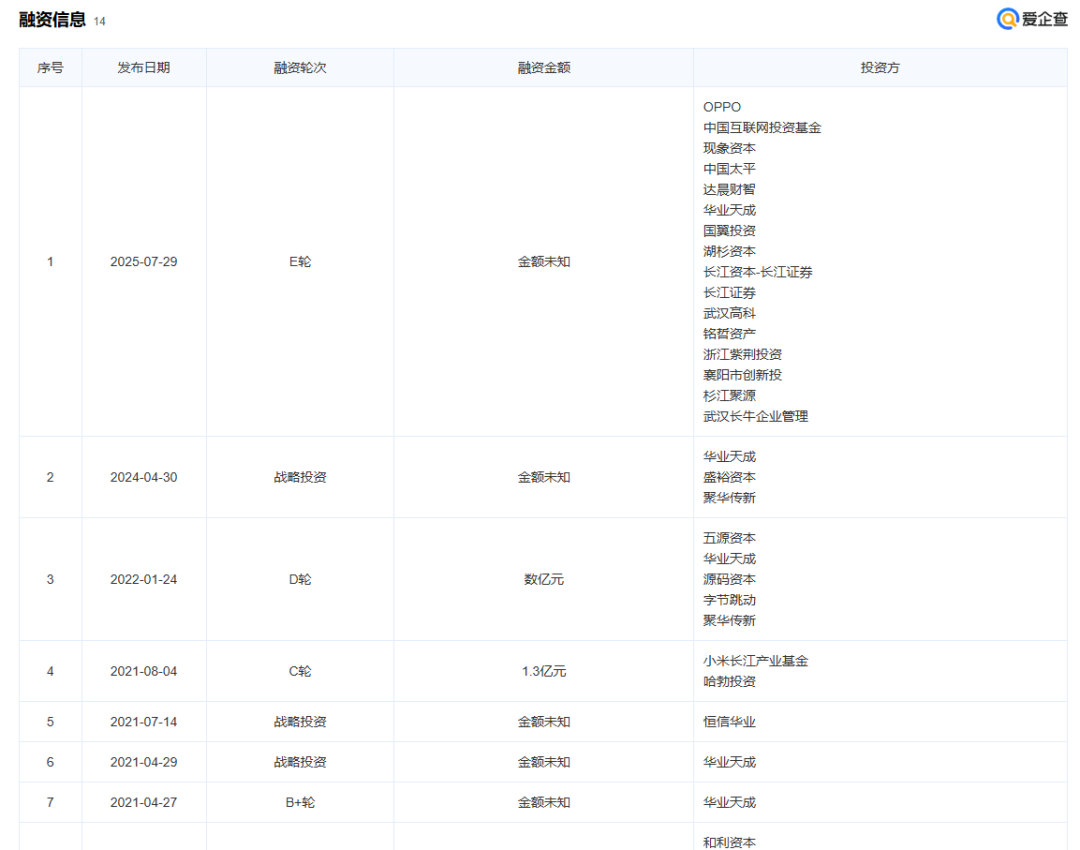Click 金额未知 in the 2021-04-27 row
Image resolution: width=1080 pixels, height=850 pixels.
click(543, 802)
